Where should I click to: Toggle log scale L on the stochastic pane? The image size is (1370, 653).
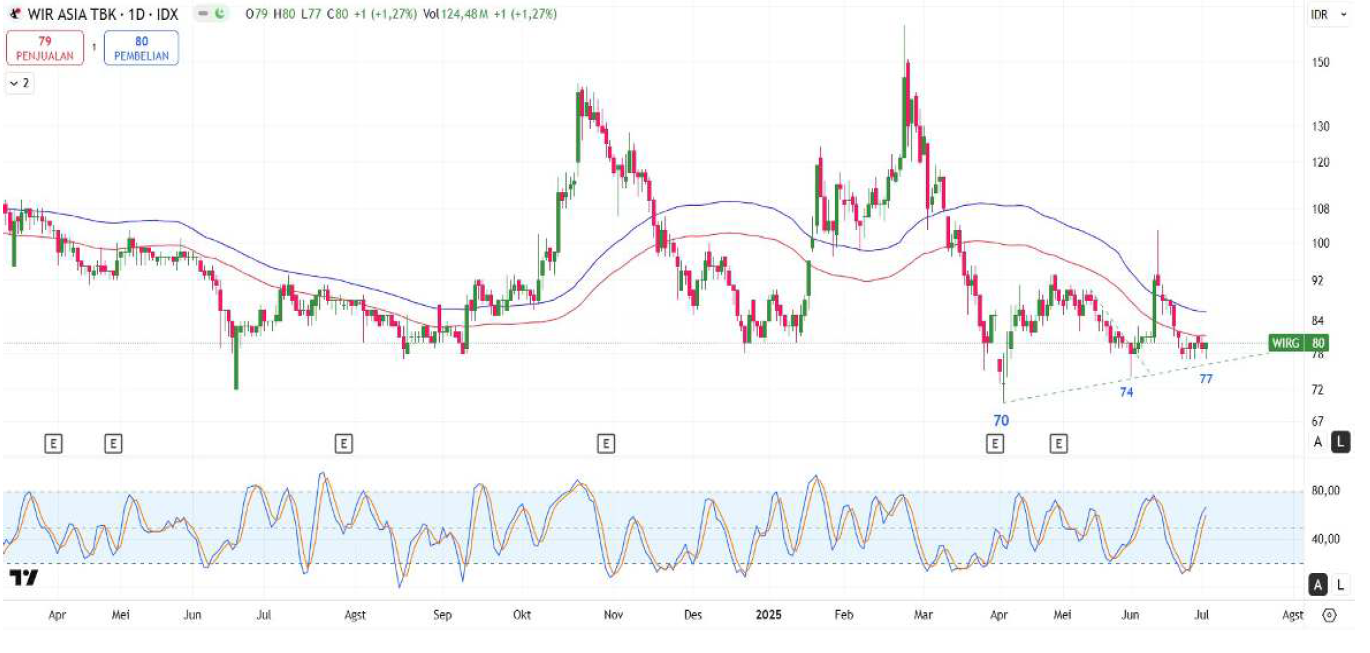(x=1340, y=584)
